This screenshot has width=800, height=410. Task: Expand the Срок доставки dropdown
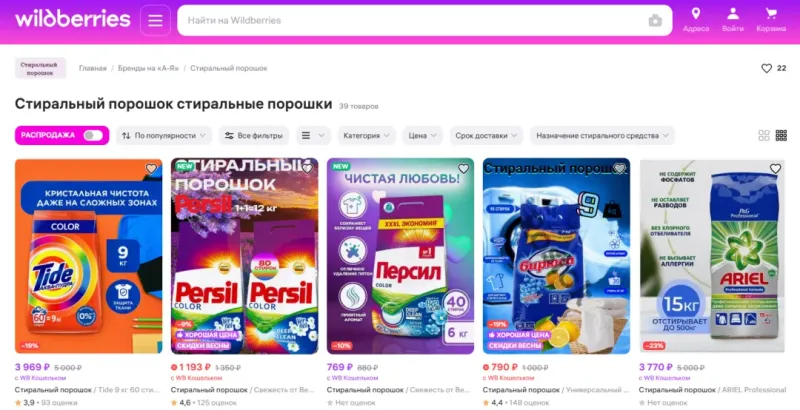click(486, 136)
